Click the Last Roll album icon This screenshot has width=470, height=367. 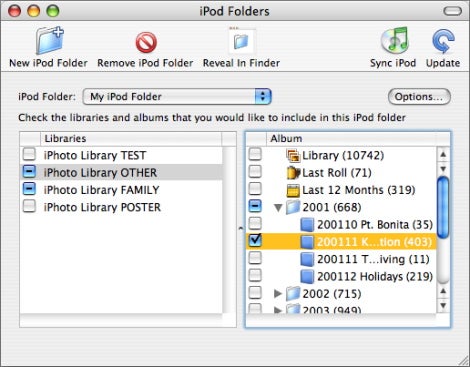(293, 173)
